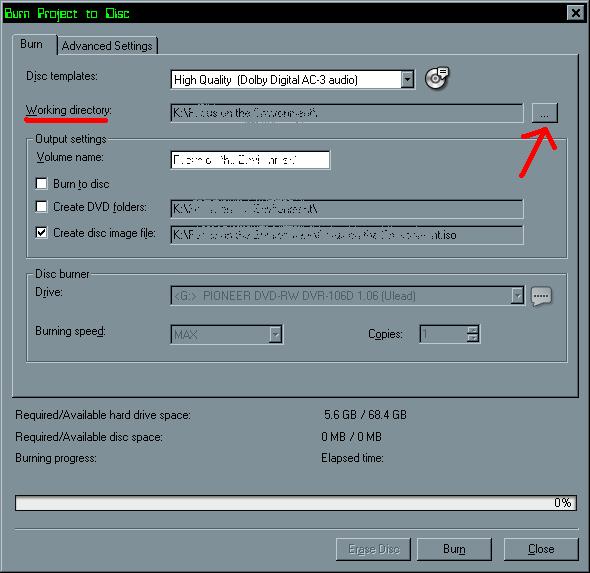Click the Erase Disc button

coord(373,549)
